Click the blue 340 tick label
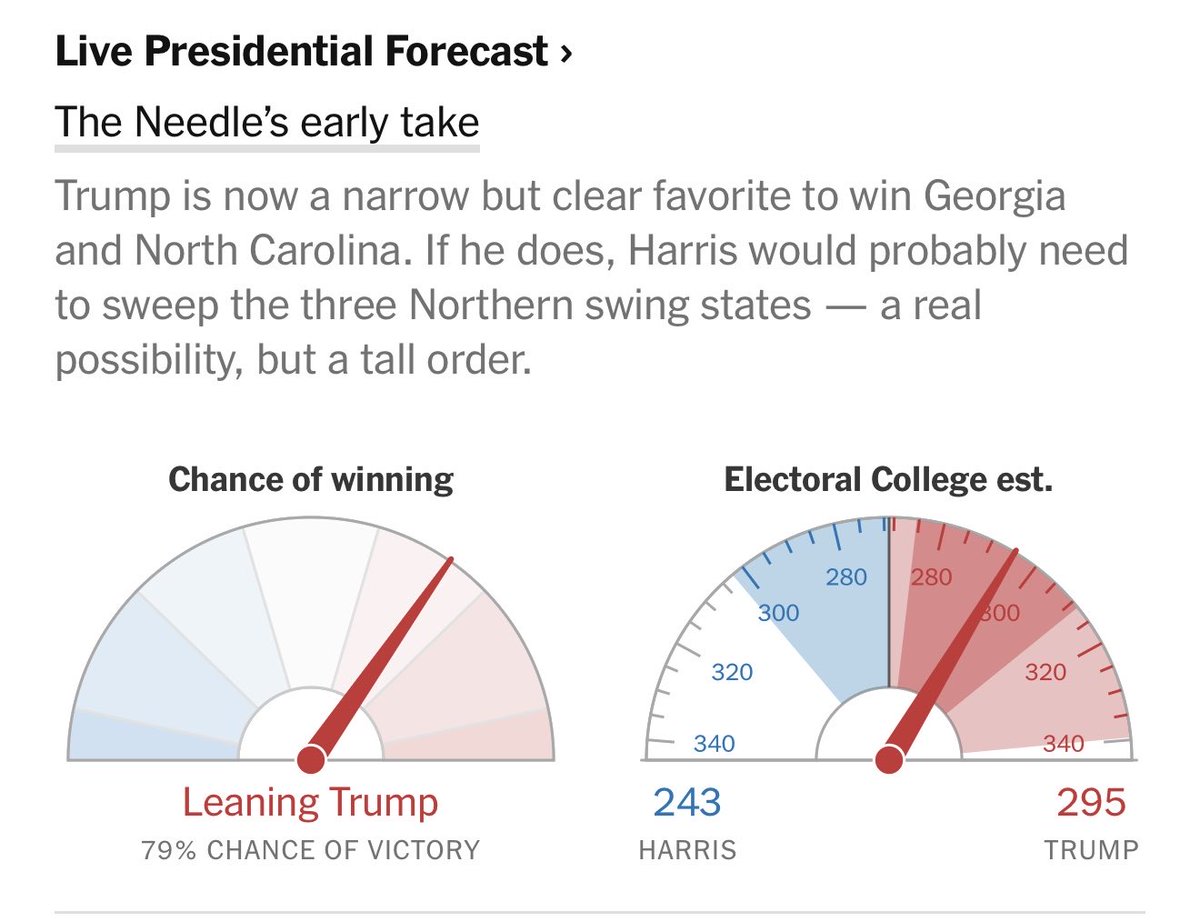The height and width of the screenshot is (922, 1200). tap(715, 743)
